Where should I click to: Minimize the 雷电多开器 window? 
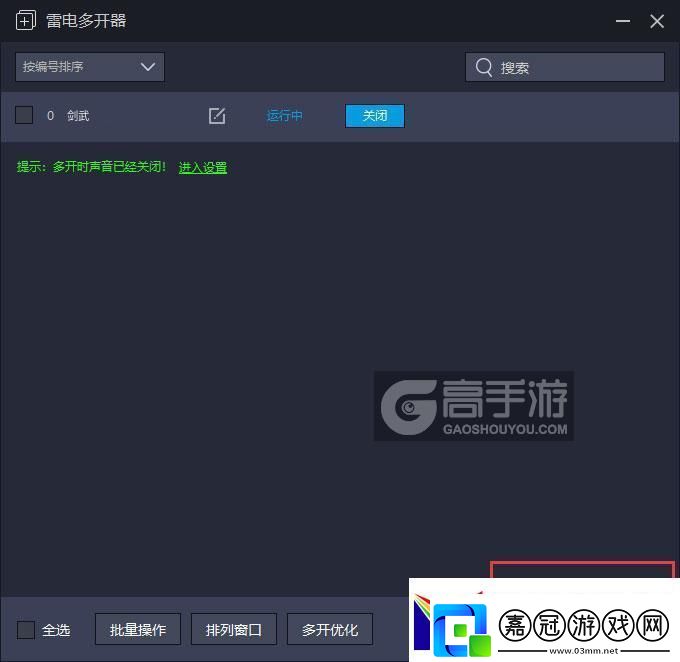click(623, 21)
